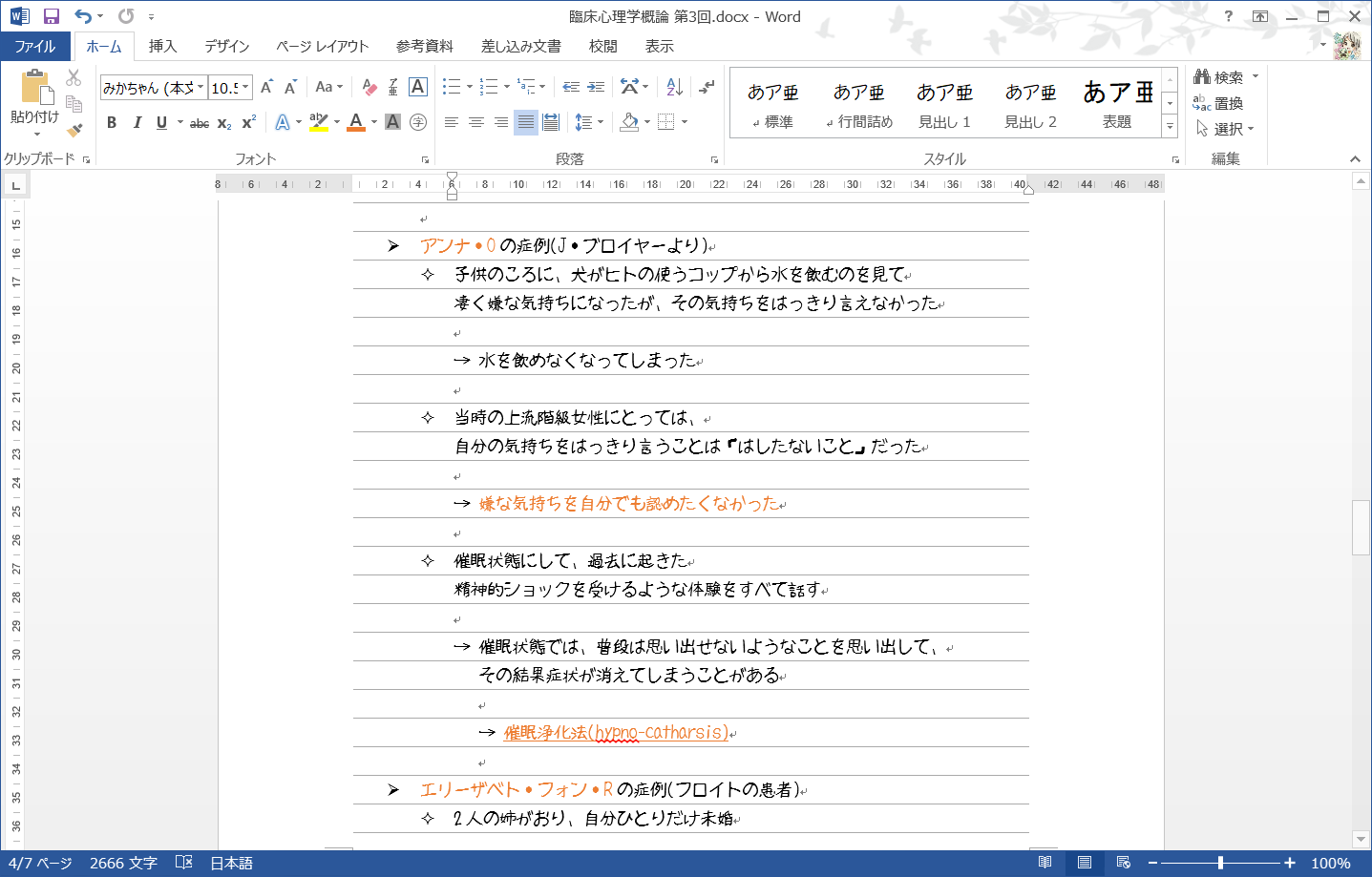Save the document from quick access toolbar
1372x877 pixels.
pyautogui.click(x=52, y=16)
